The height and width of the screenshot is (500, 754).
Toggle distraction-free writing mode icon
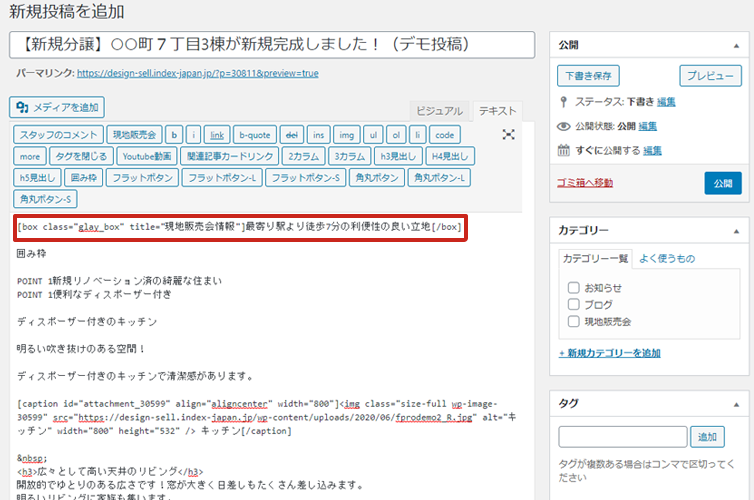click(x=509, y=134)
